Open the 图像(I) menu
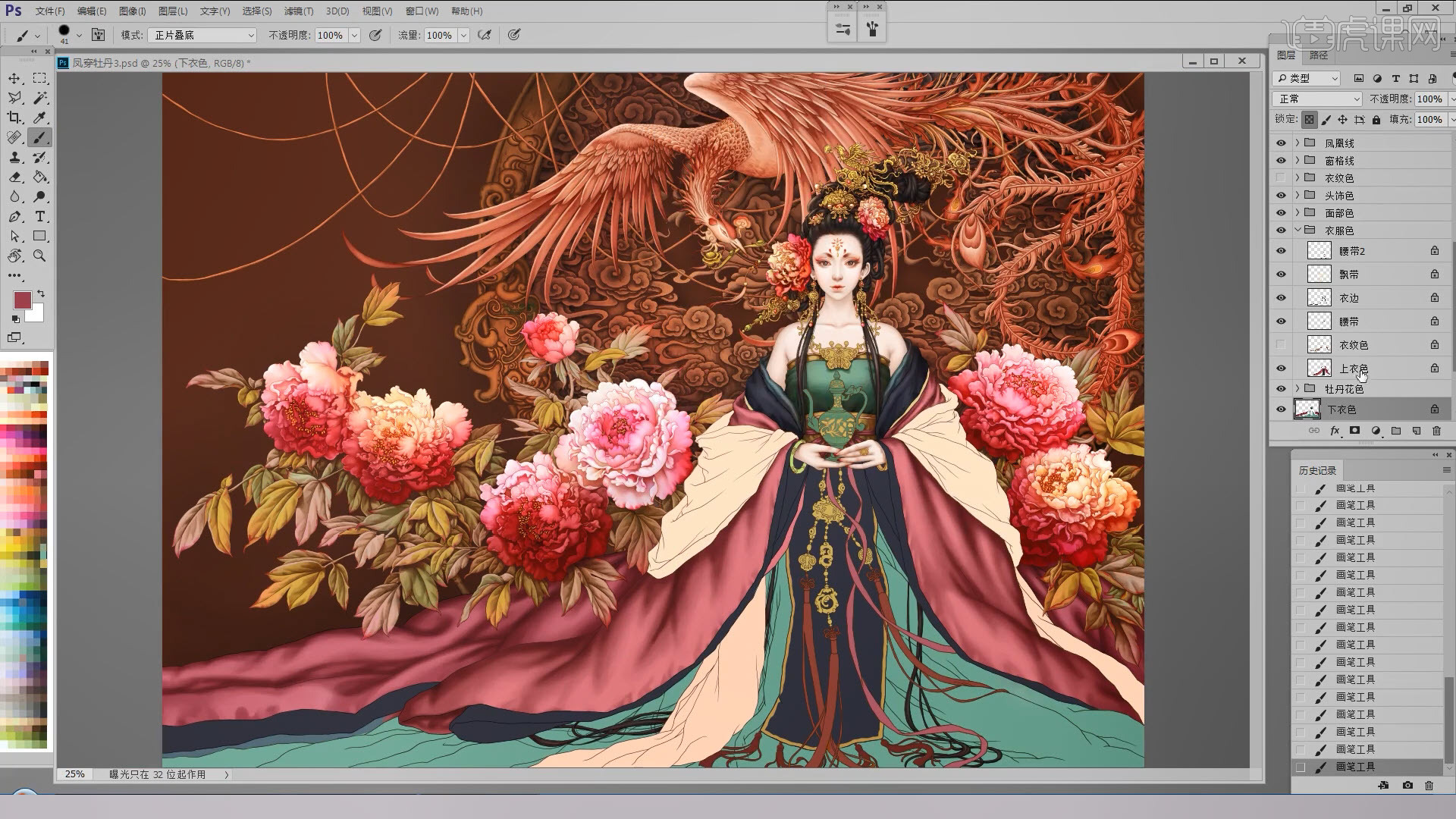 point(133,11)
